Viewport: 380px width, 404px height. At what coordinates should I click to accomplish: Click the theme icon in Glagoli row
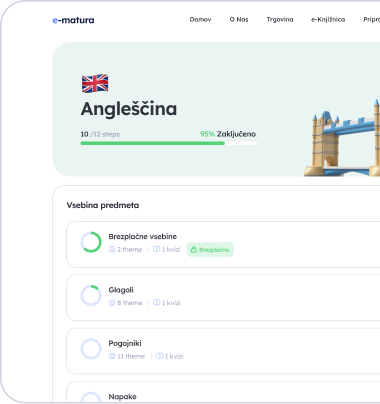pos(112,303)
